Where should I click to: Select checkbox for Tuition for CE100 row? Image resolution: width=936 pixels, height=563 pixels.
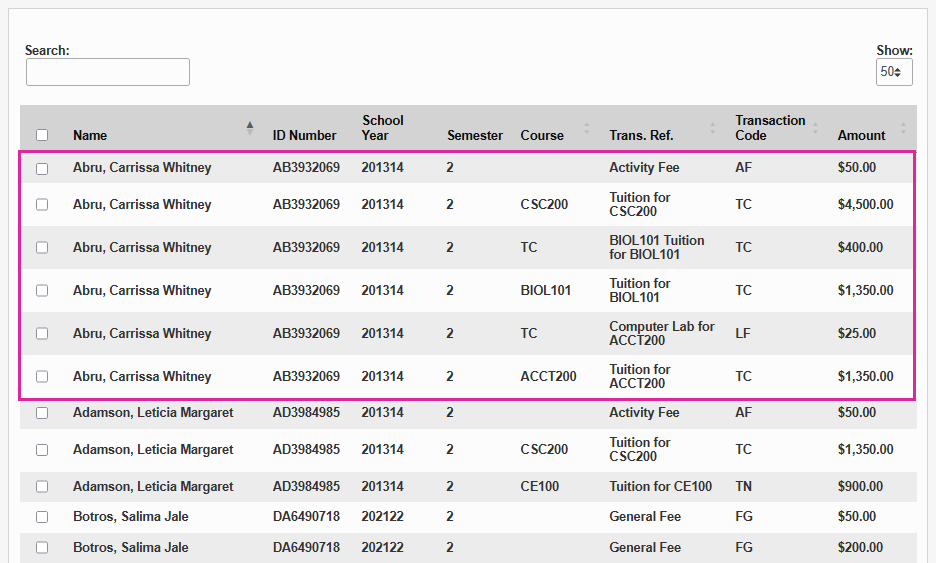point(42,487)
